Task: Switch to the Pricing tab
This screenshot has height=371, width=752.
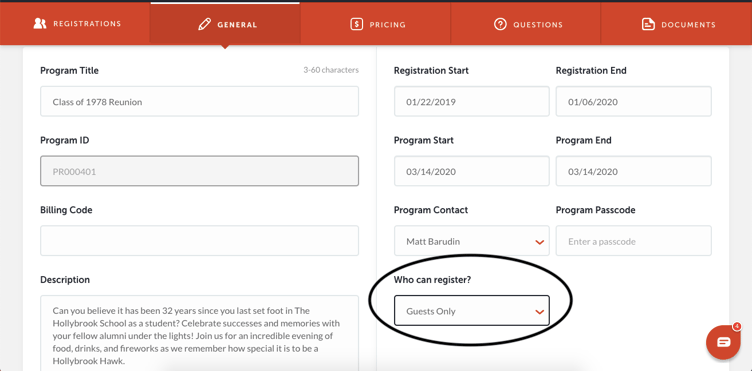Action: [376, 24]
